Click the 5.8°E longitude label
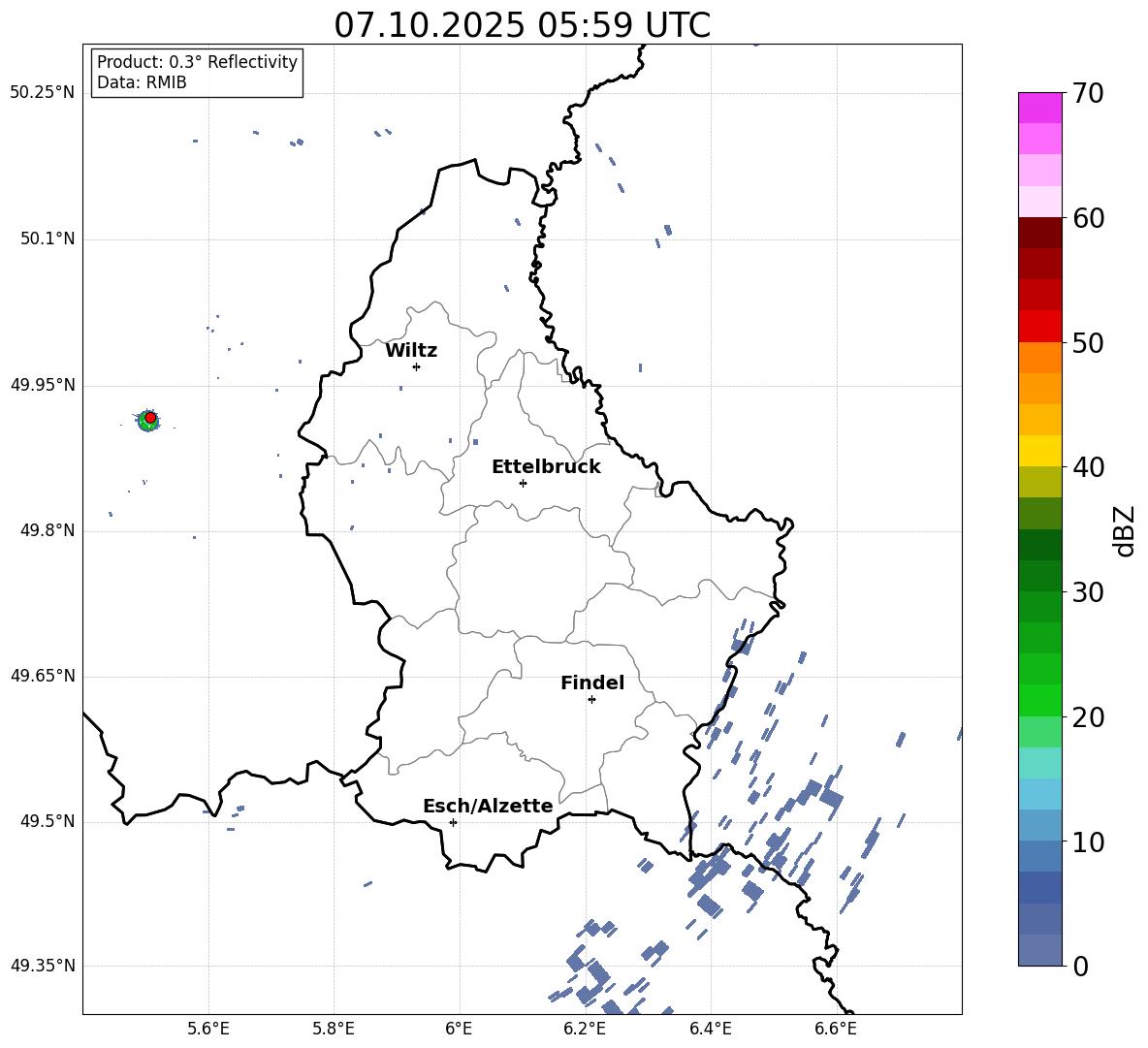 [x=334, y=1029]
